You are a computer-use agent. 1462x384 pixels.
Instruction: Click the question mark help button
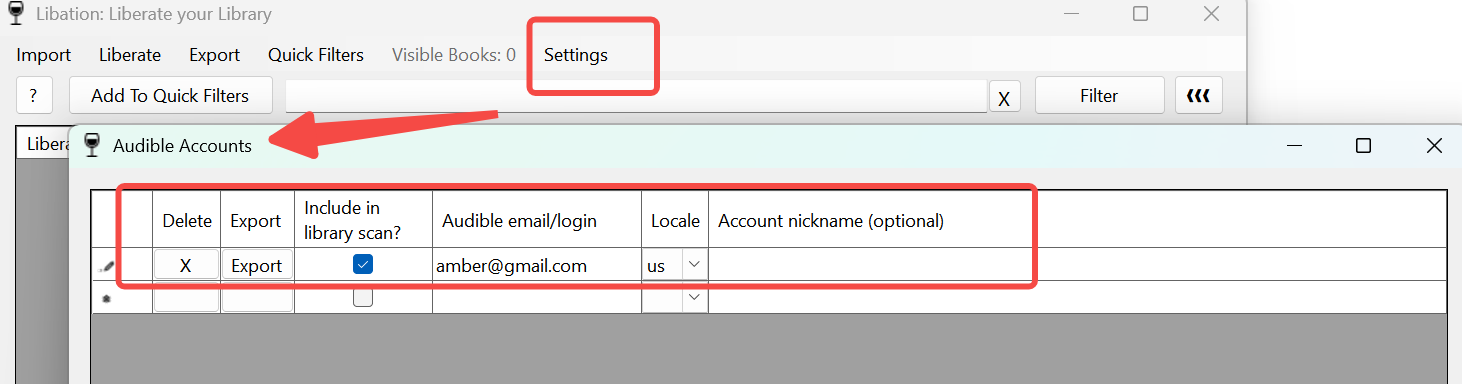point(34,96)
